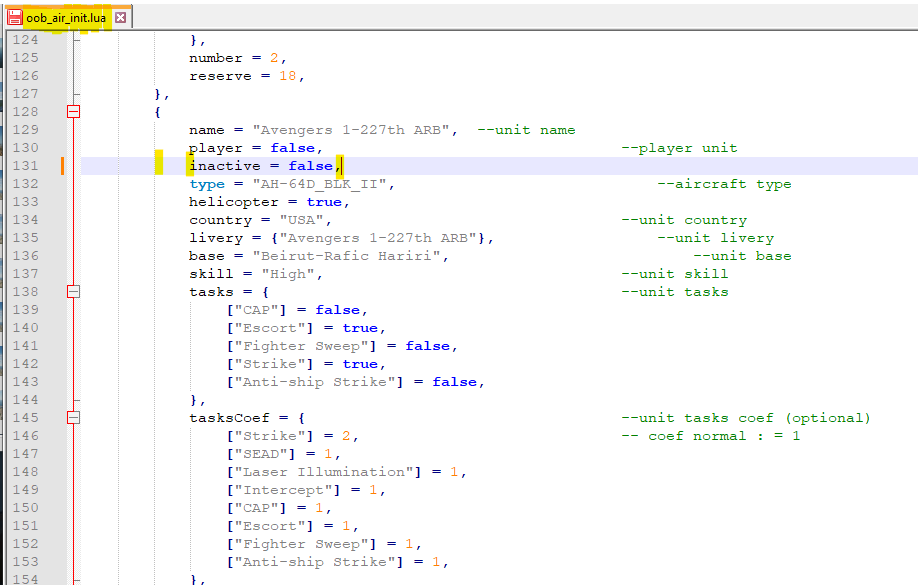Image resolution: width=918 pixels, height=585 pixels.
Task: Click the "AH-64D_BLK_II" aircraft type string
Action: pos(320,184)
